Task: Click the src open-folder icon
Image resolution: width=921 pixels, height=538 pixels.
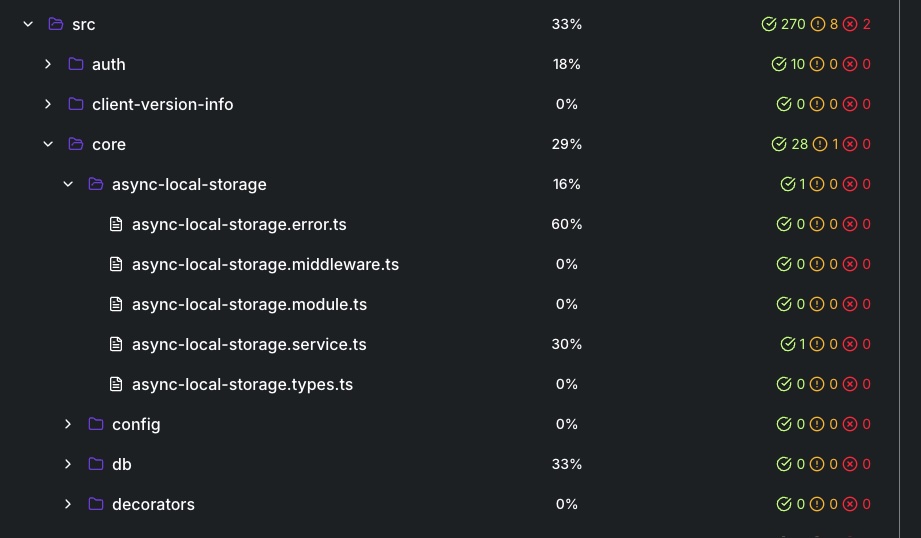Action: tap(56, 24)
